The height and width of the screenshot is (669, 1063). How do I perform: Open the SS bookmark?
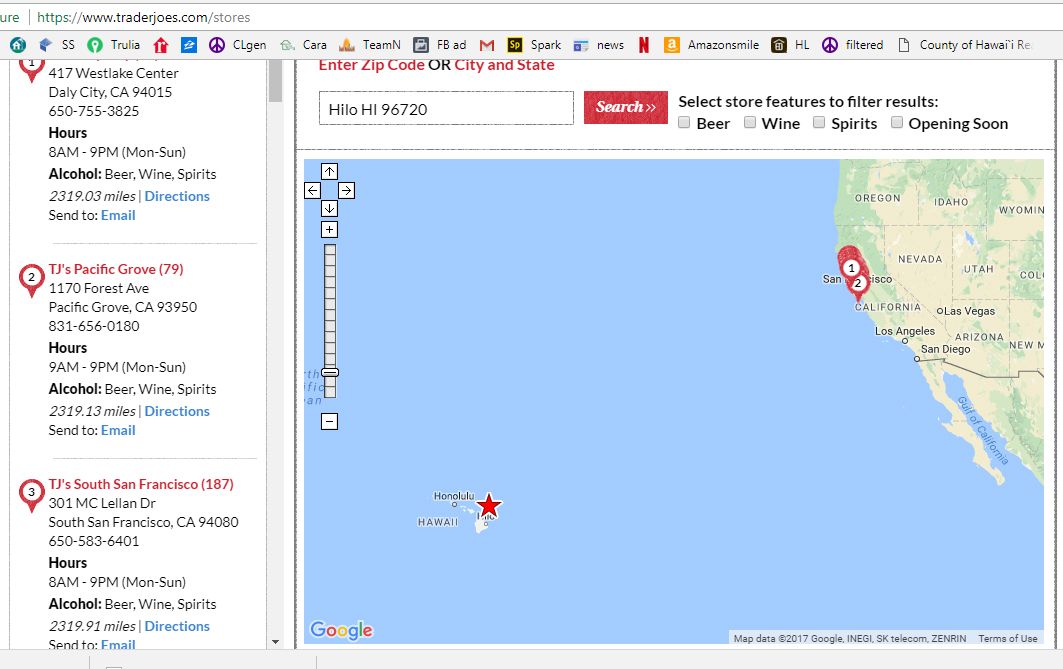click(57, 45)
